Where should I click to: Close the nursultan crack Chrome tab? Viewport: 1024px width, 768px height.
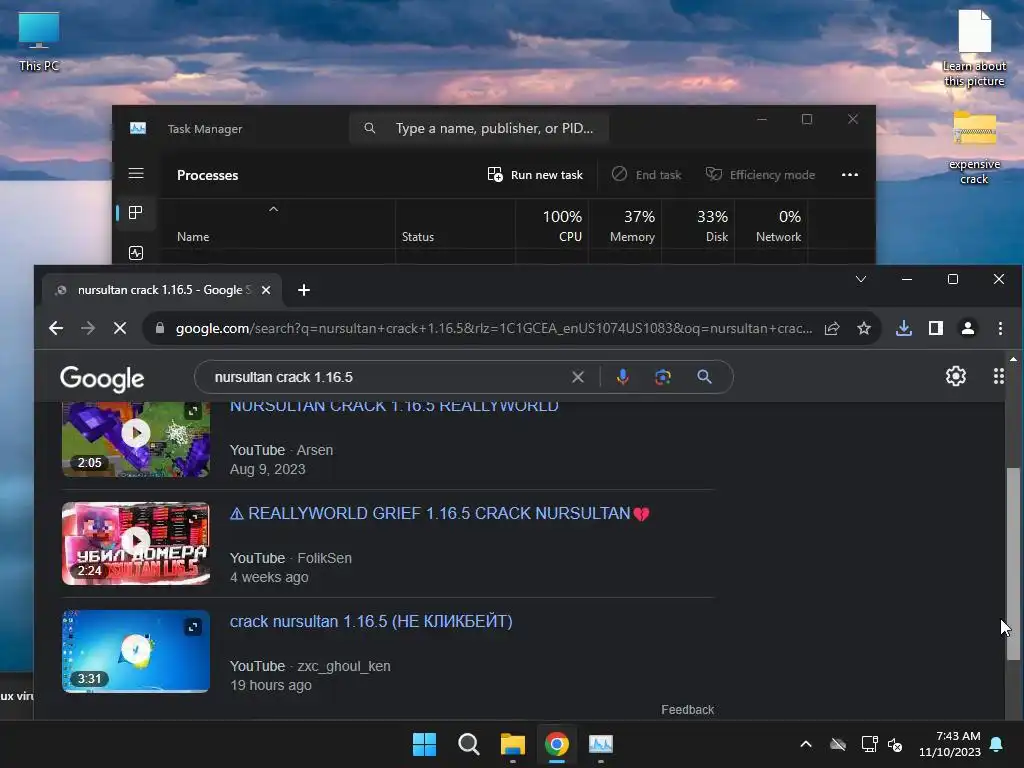click(x=266, y=290)
